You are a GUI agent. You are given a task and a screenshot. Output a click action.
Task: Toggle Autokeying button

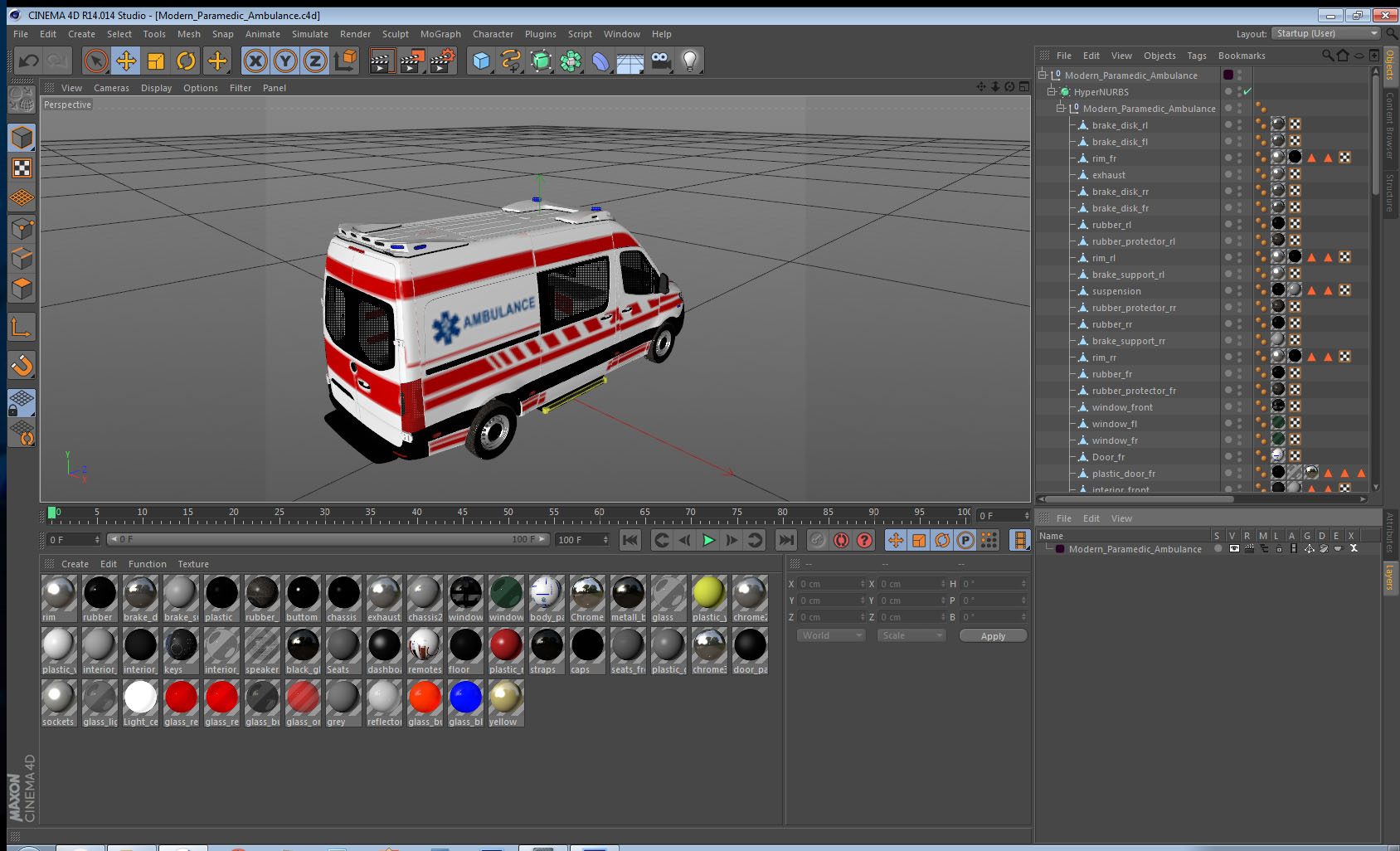point(841,540)
